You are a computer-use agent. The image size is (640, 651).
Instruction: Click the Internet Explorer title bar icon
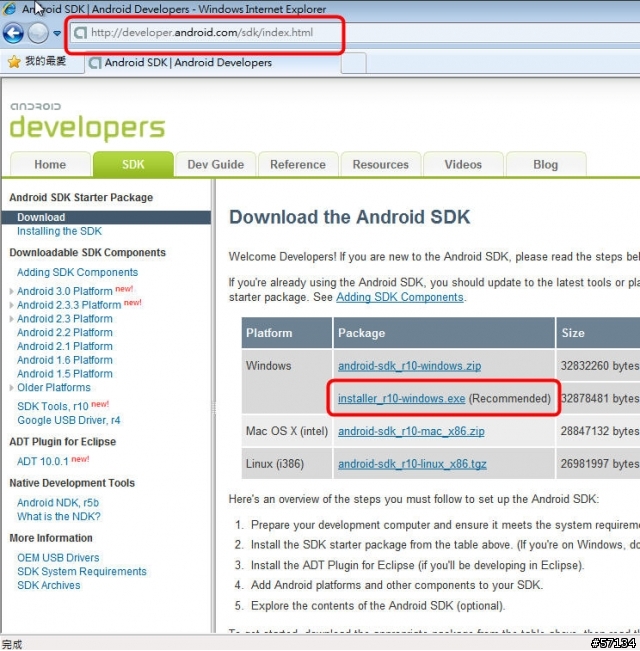[x=9, y=8]
